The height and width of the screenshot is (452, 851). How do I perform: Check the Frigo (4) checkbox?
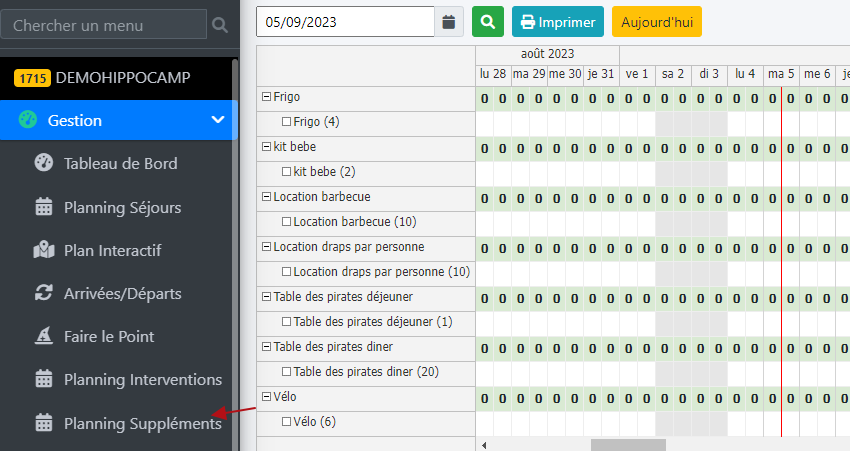pyautogui.click(x=287, y=122)
